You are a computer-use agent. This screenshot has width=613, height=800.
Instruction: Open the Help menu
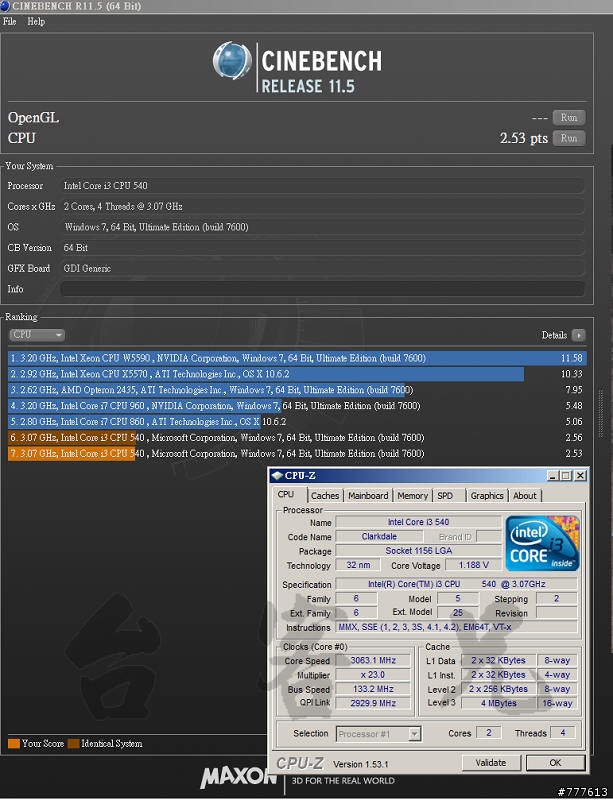click(x=36, y=21)
